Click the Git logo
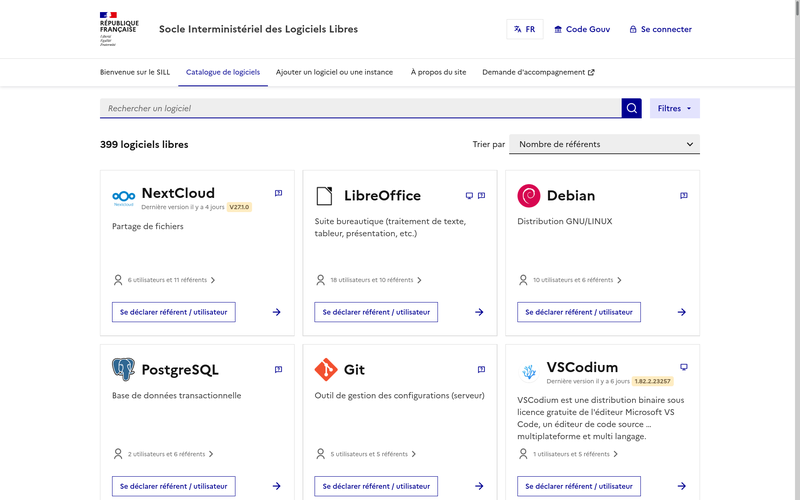Viewport: 800px width, 500px height. [x=326, y=369]
